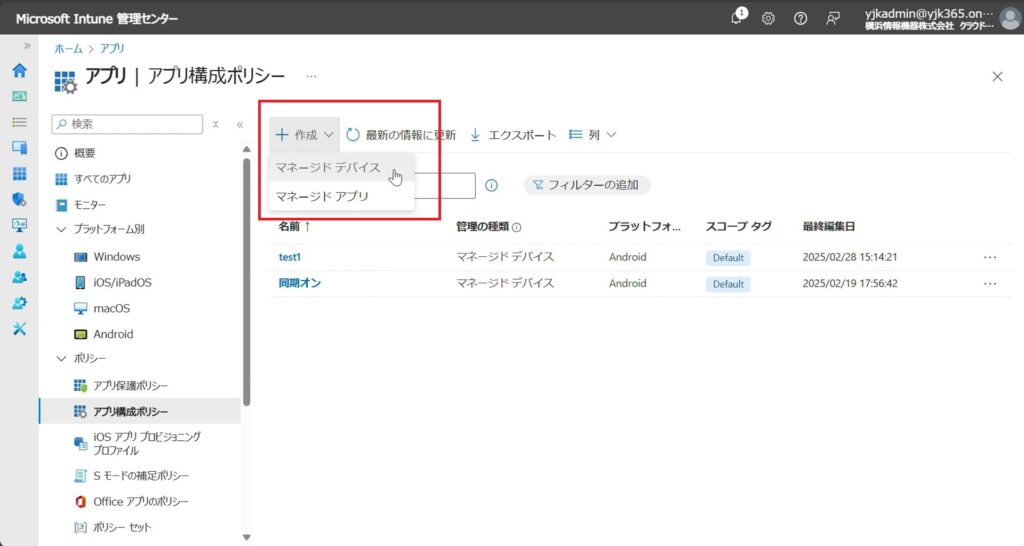Click the sidebar 検索 input field
This screenshot has height=546, width=1024.
click(128, 124)
